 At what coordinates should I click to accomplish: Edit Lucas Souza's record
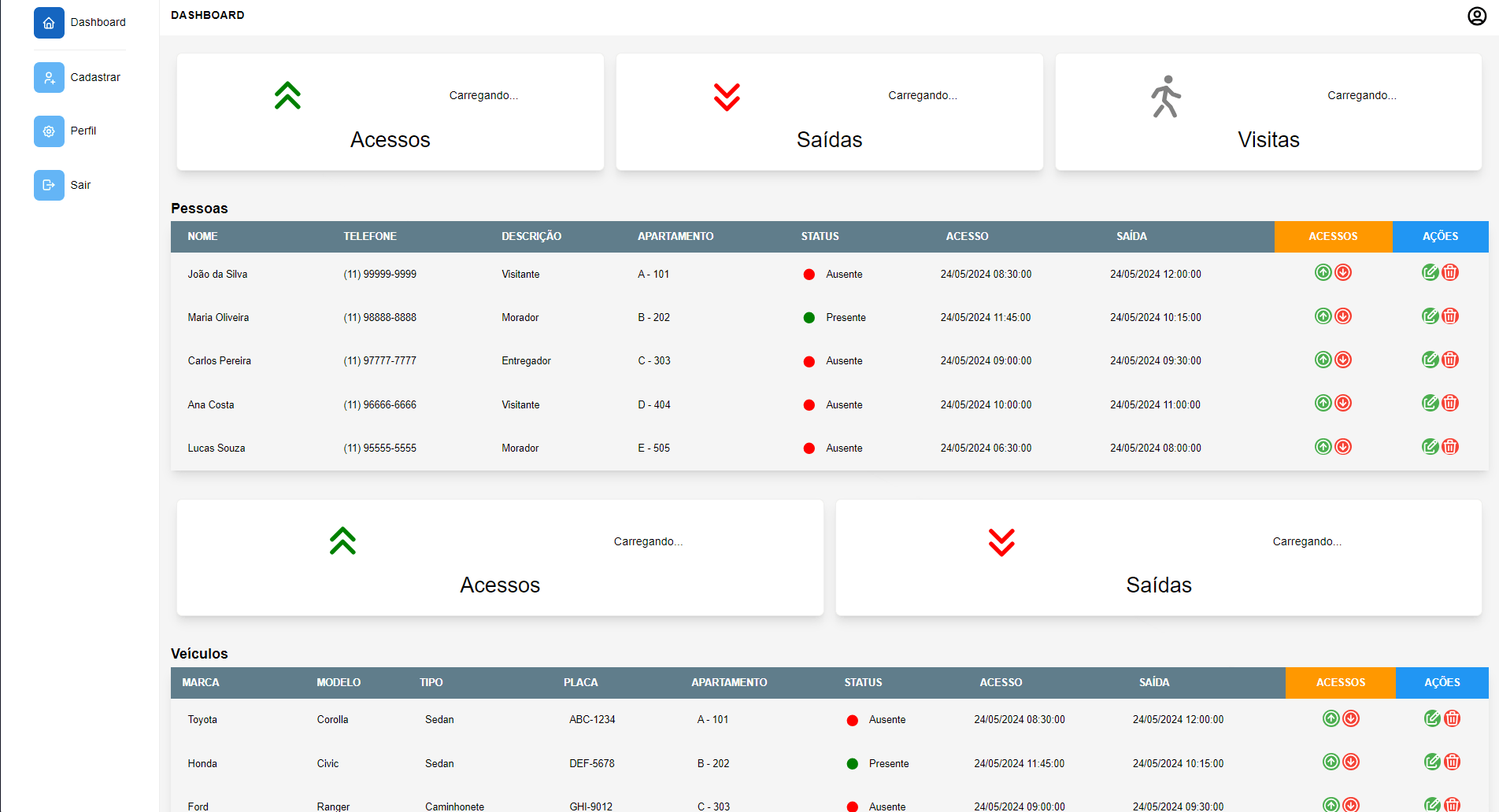[1431, 446]
